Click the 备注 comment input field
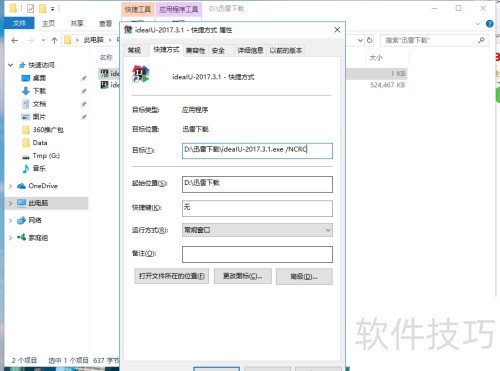This screenshot has height=371, width=500. [257, 254]
